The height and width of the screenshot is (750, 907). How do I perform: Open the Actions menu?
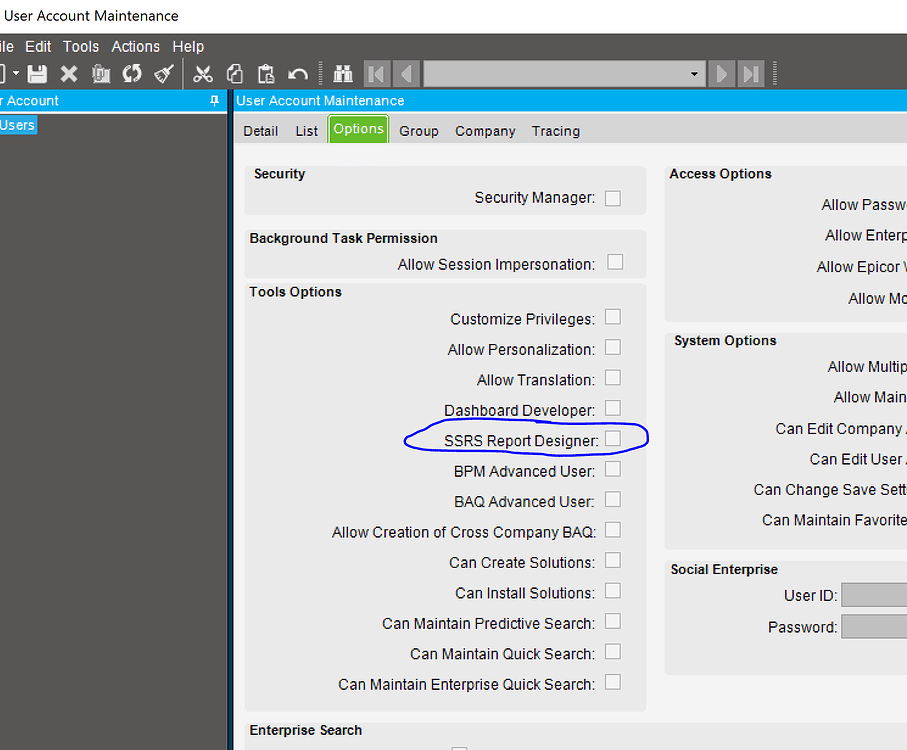135,46
